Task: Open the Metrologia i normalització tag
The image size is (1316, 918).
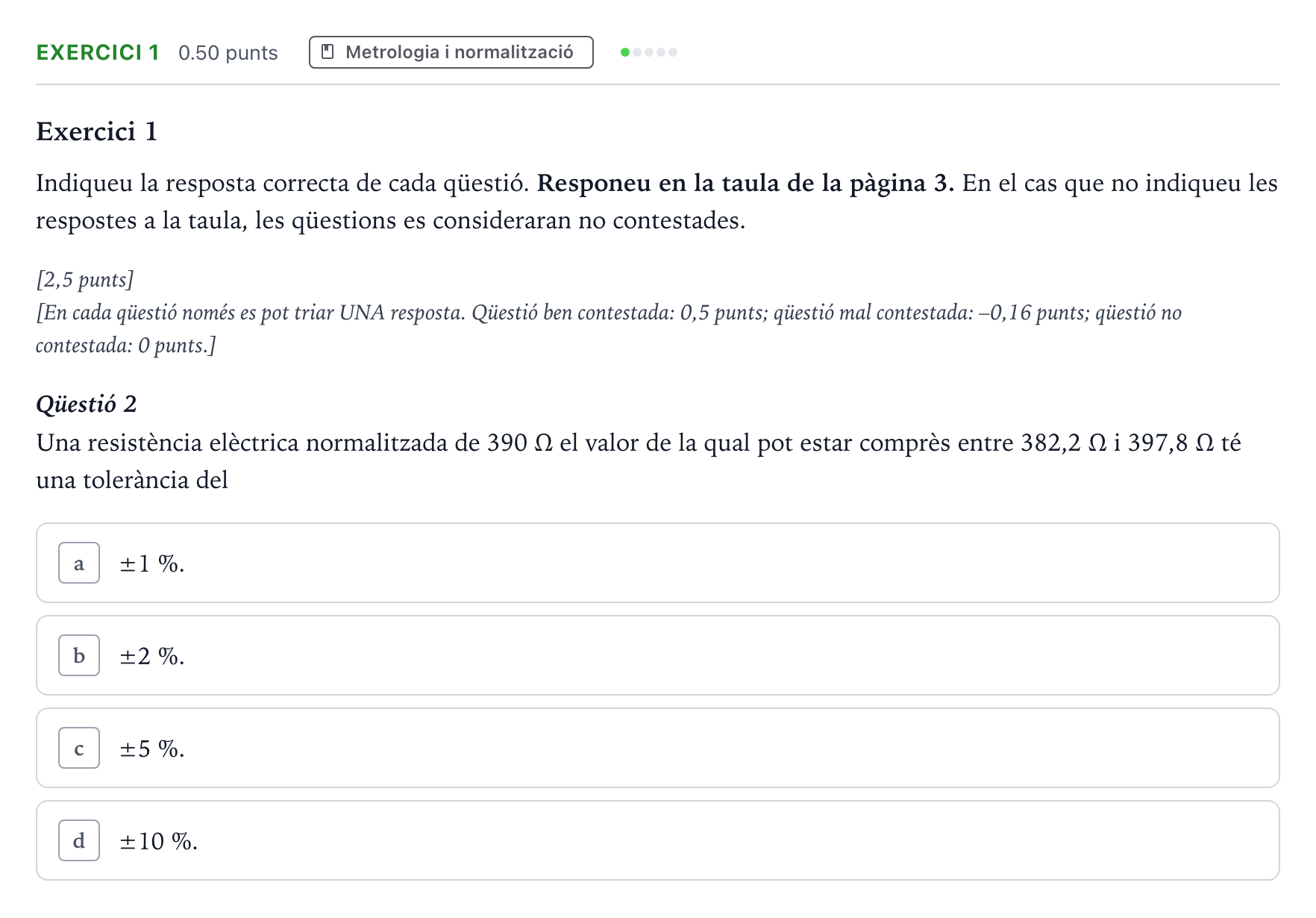Action: point(451,52)
